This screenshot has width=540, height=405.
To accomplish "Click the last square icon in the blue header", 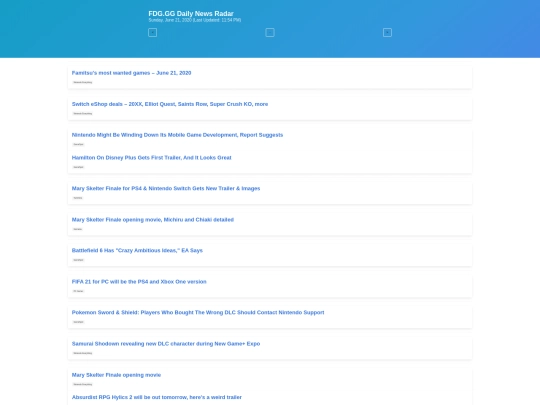I will [x=387, y=33].
